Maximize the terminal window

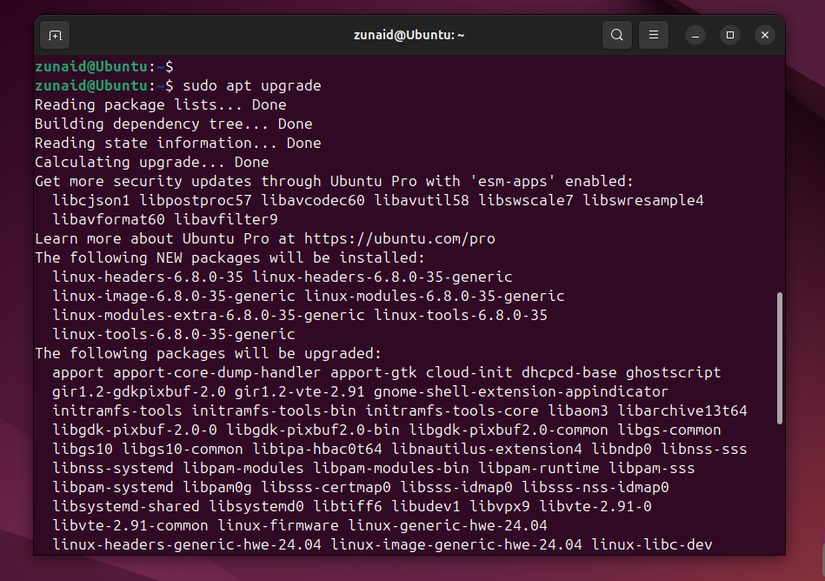pos(729,34)
